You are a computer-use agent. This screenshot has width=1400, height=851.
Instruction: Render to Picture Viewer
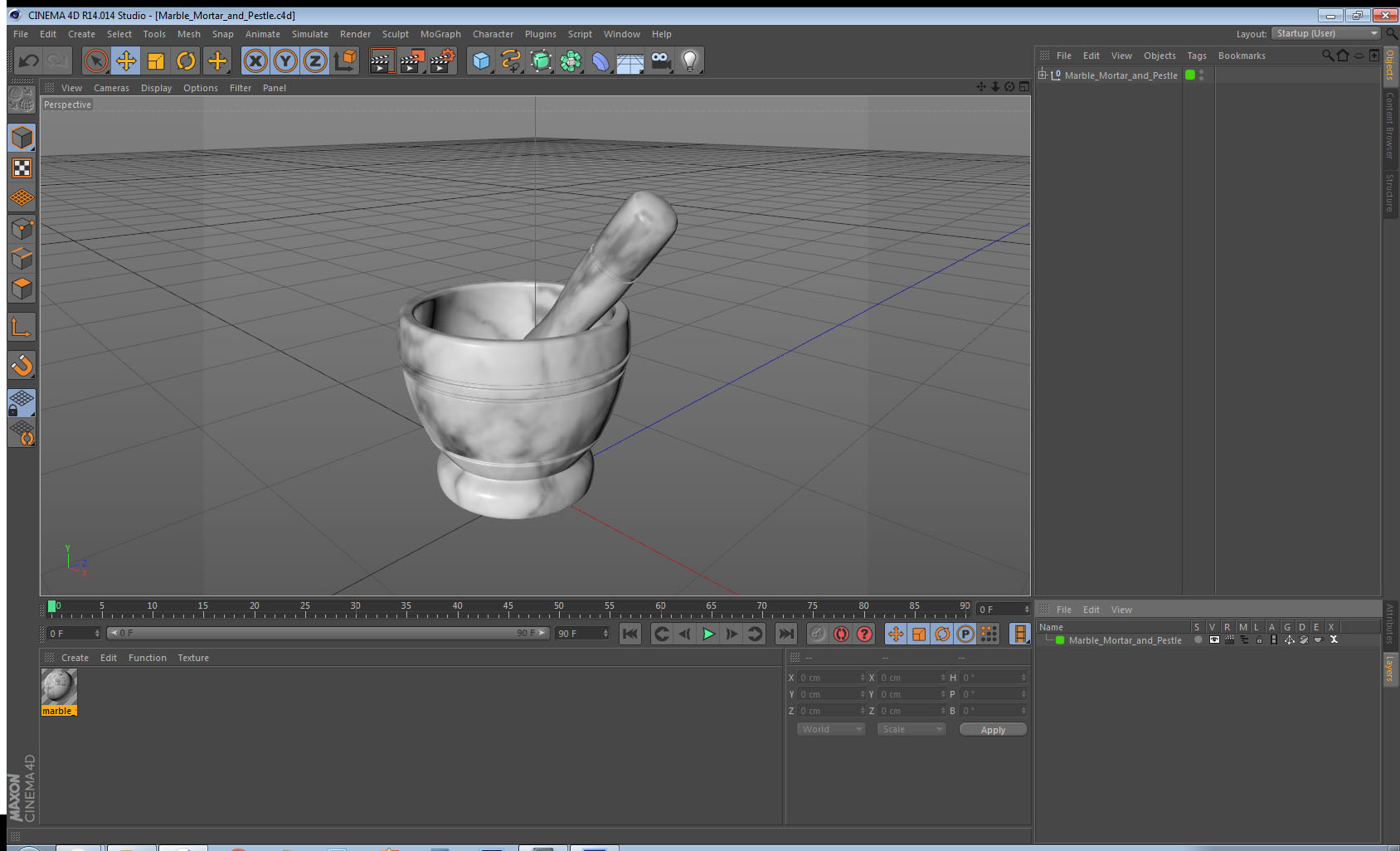tap(412, 61)
